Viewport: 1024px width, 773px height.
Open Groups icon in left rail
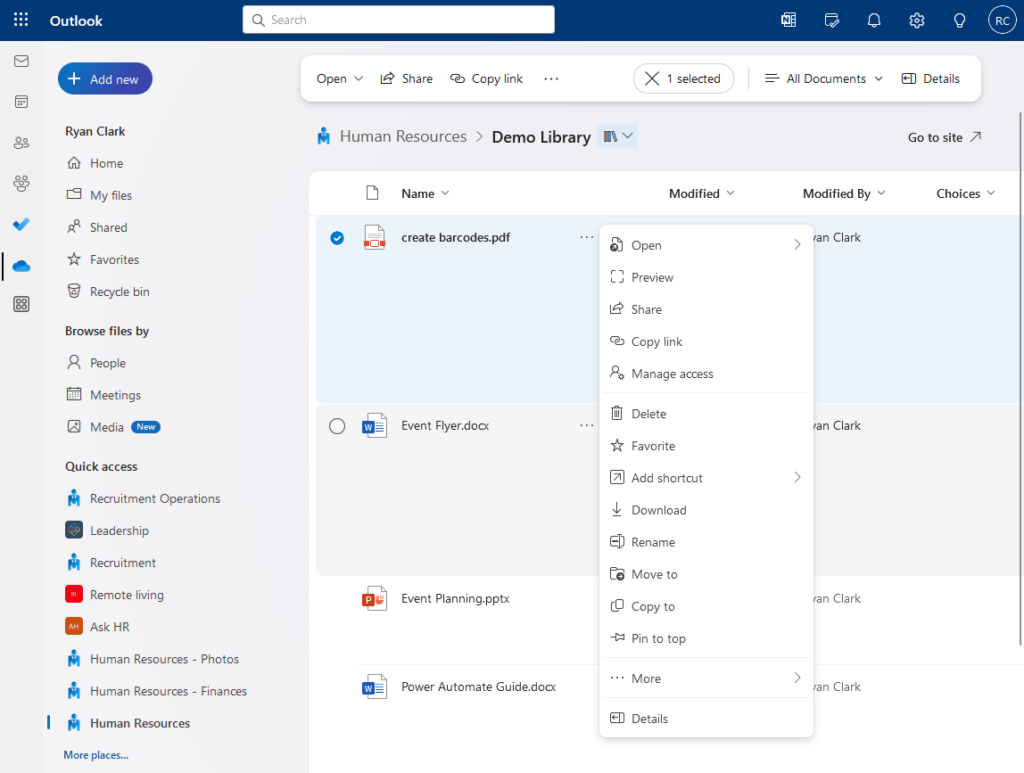[22, 183]
